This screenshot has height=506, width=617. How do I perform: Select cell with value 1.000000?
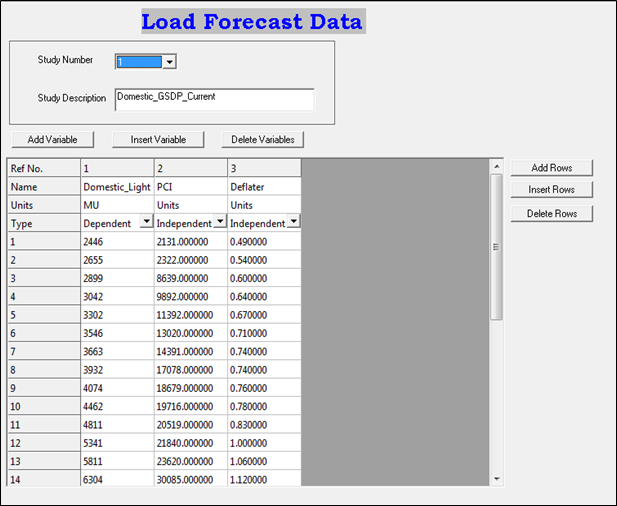[264, 443]
